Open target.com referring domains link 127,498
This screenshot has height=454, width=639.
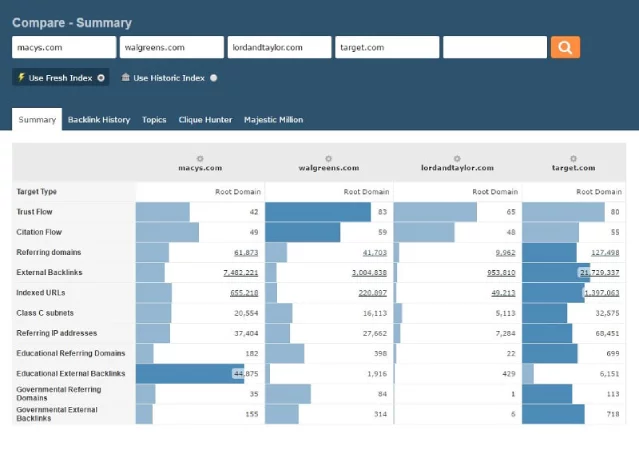[605, 253]
